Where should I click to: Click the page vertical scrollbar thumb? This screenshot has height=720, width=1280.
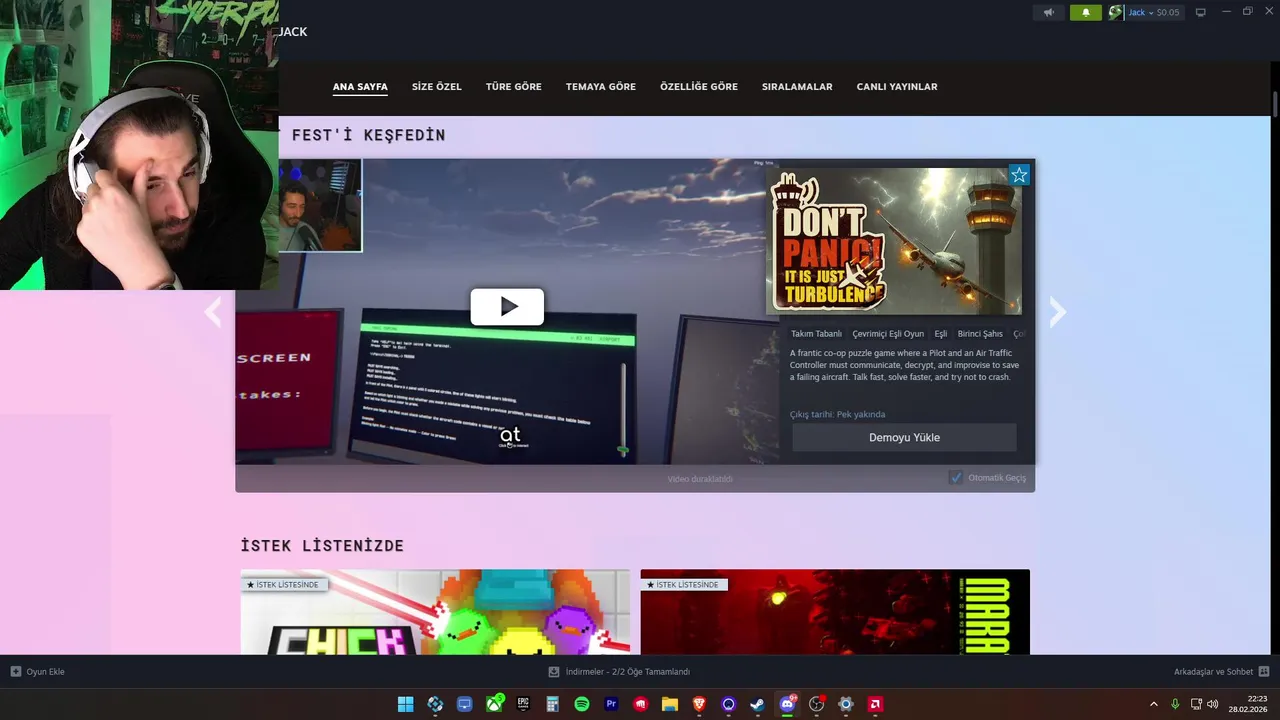click(x=1275, y=105)
